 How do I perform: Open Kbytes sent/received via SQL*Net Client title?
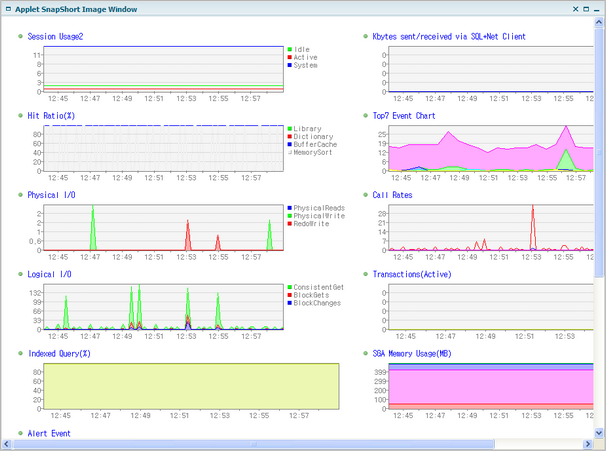pyautogui.click(x=449, y=37)
